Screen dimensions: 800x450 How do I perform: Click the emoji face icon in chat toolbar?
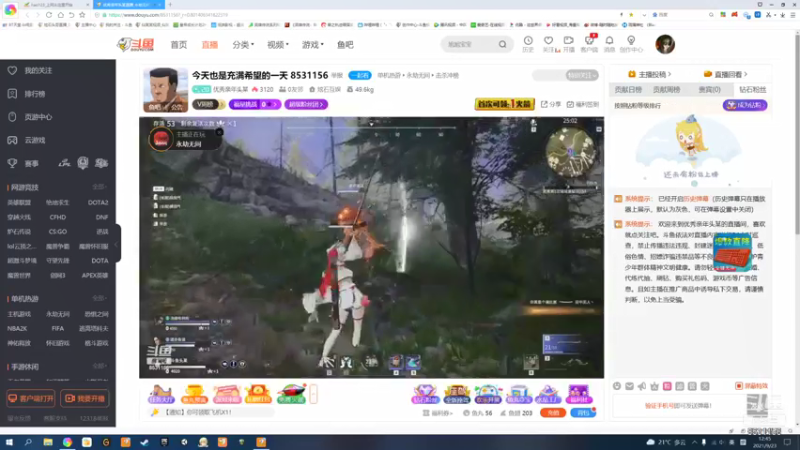coord(617,386)
